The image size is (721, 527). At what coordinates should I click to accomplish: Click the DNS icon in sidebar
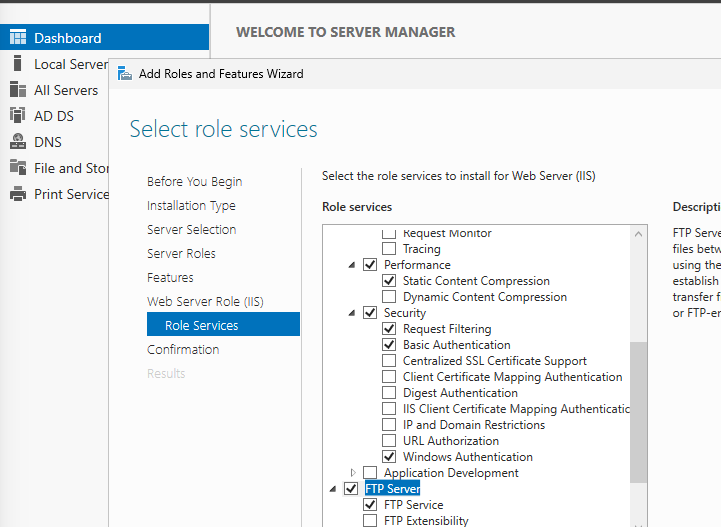(17, 142)
